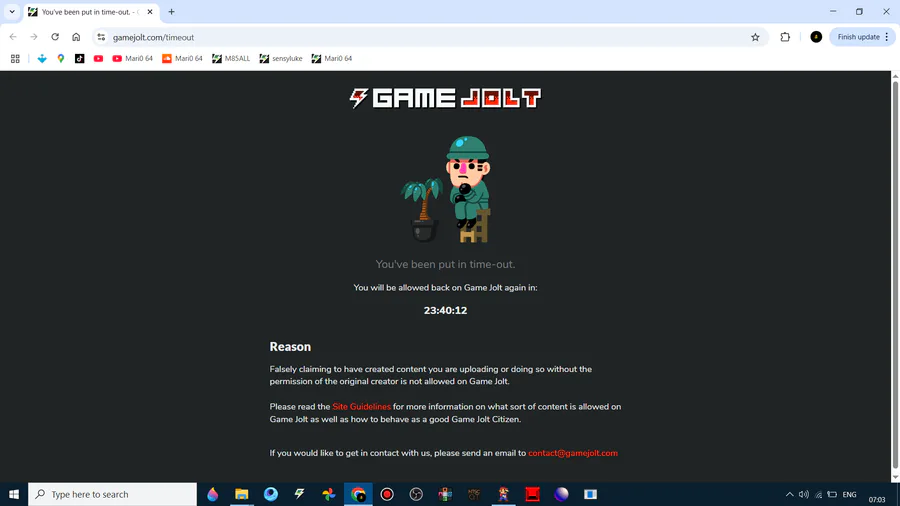Open the last Game Jolt 'Mari0 64' bookmark
This screenshot has width=900, height=506.
pos(332,59)
